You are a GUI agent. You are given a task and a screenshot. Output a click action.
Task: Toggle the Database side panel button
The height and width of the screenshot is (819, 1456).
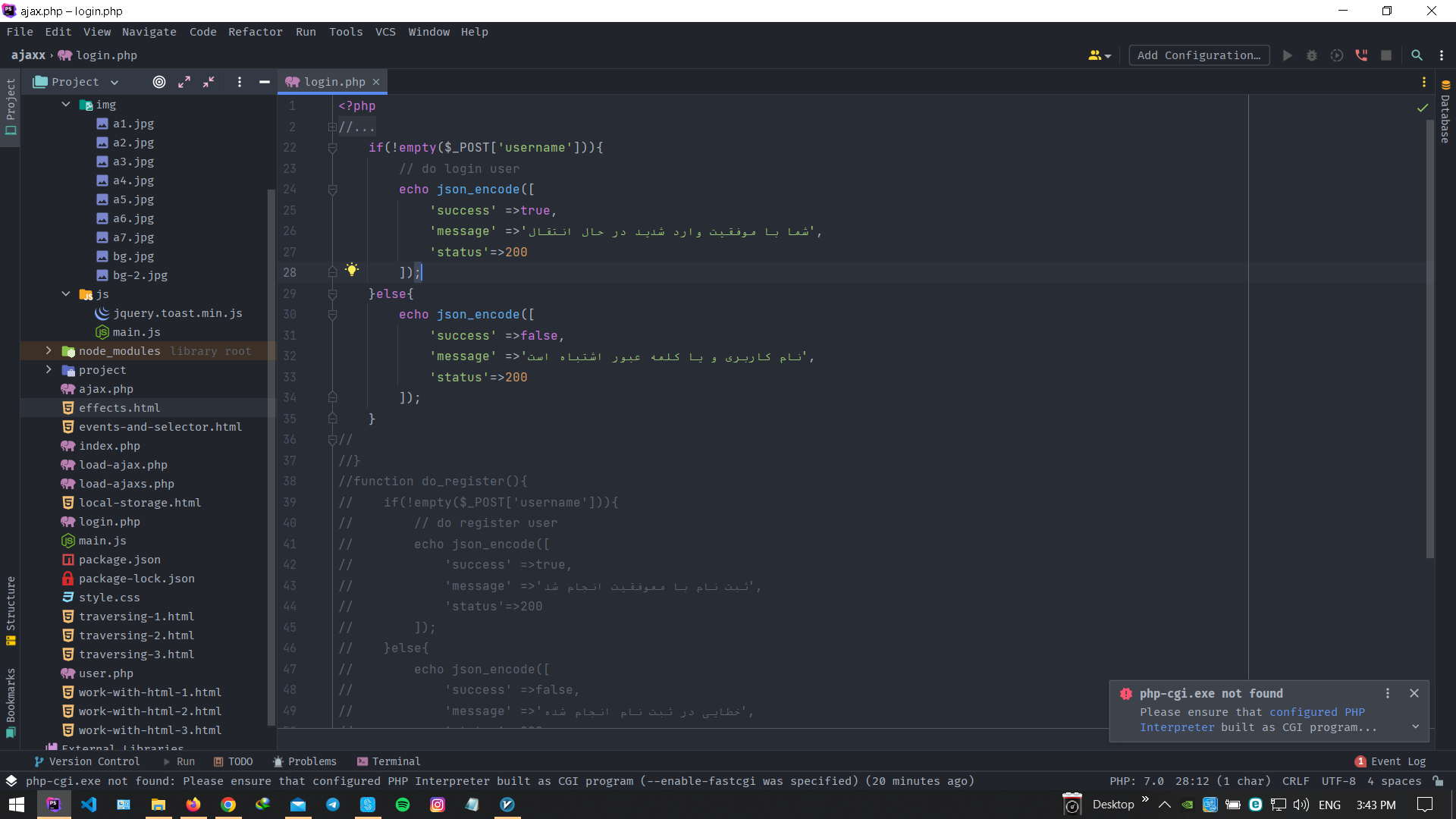(x=1445, y=111)
